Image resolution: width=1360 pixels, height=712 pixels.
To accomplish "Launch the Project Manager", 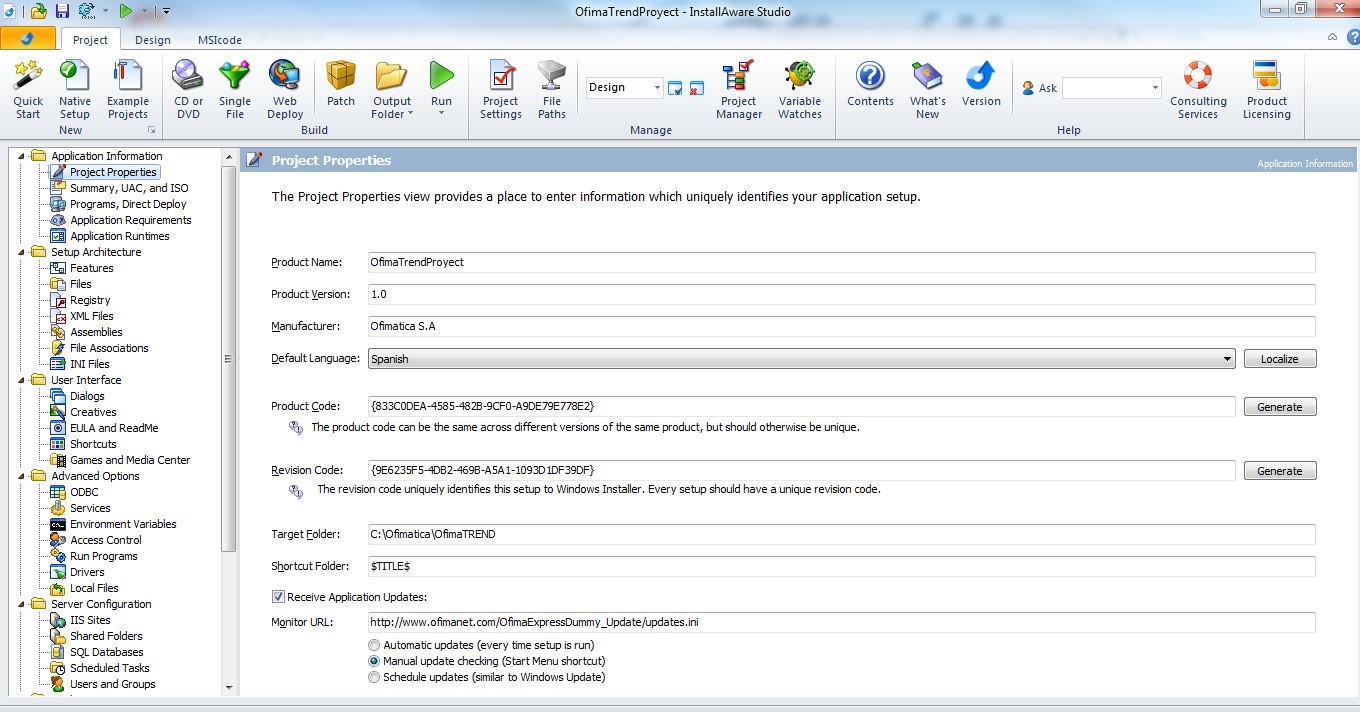I will click(739, 89).
